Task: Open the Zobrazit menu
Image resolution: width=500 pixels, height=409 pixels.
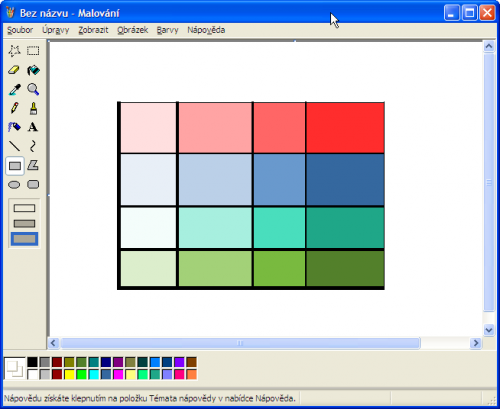Action: (x=93, y=30)
